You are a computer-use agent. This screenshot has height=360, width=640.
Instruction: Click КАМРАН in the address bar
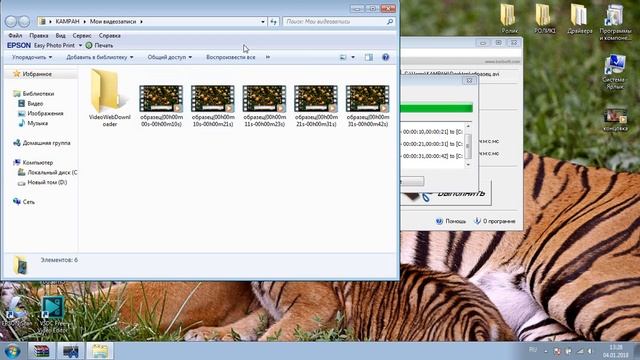pos(67,21)
